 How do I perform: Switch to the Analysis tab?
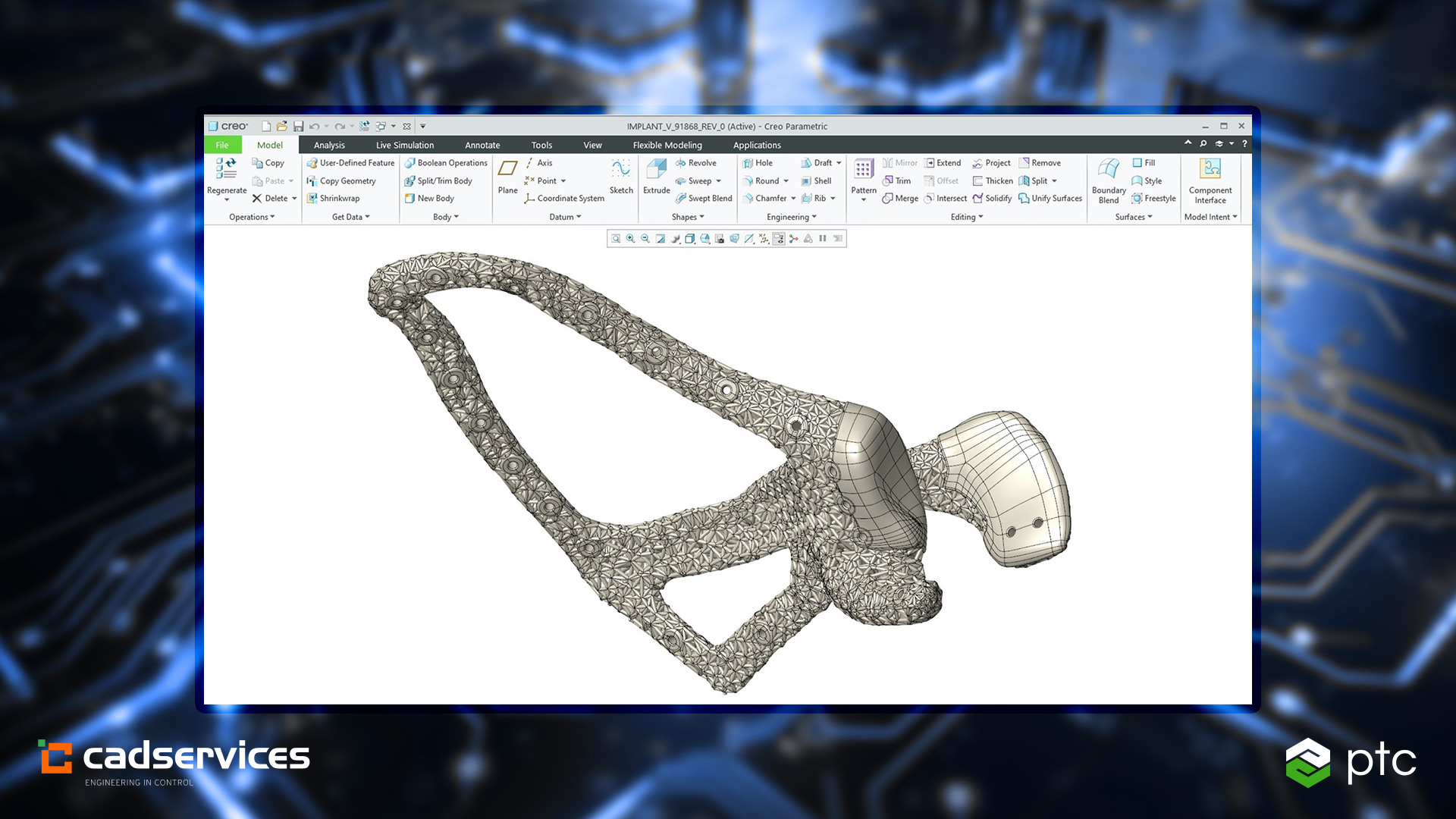click(x=329, y=145)
